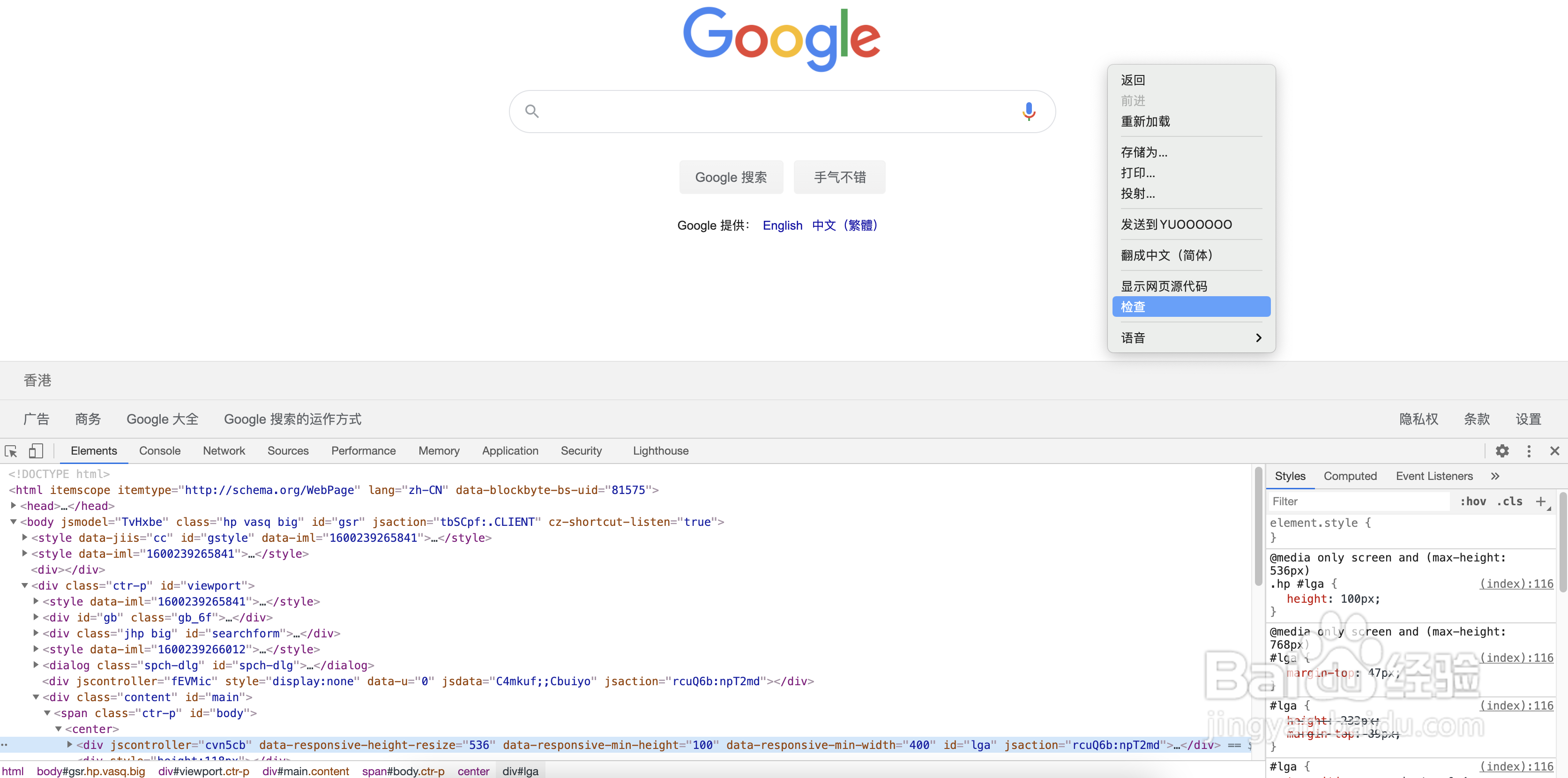Toggle the :hov element state panel
Viewport: 1568px width, 778px height.
(1473, 501)
